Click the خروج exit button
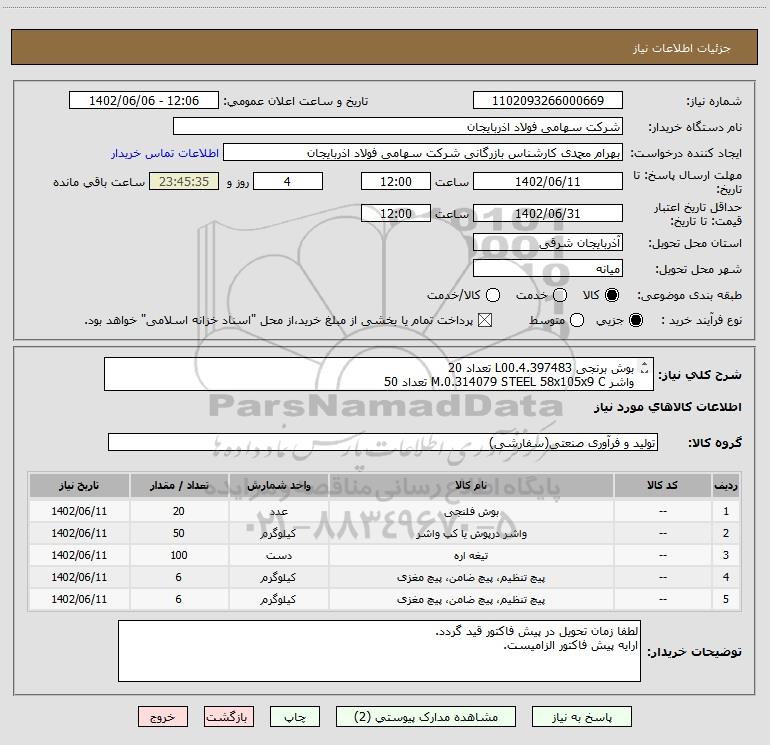 pyautogui.click(x=163, y=717)
